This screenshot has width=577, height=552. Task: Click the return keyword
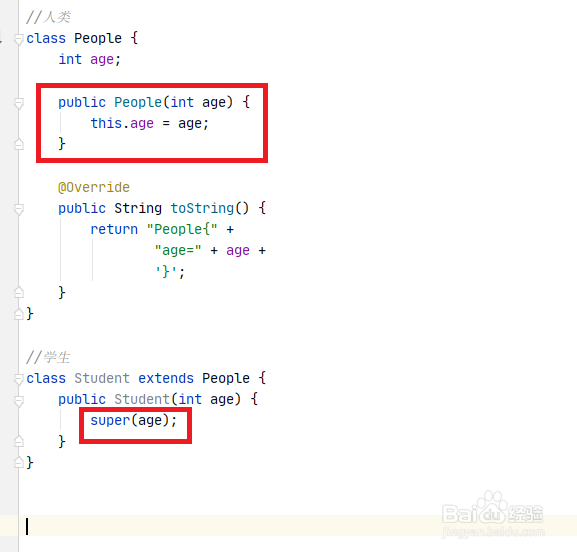[114, 229]
